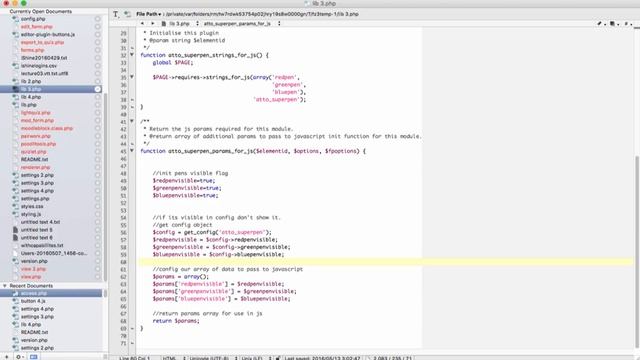Close lib 2.php using its circle button
Image resolution: width=640 pixels, height=360 pixels.
point(98,81)
